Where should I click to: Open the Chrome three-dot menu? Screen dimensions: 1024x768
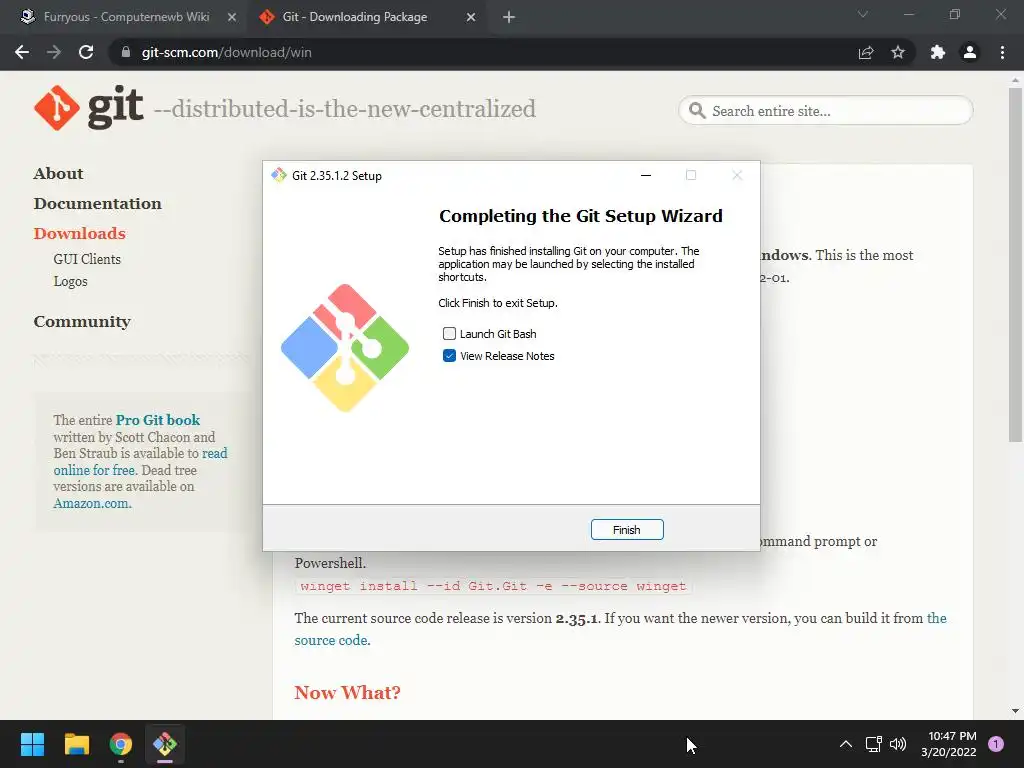click(1002, 52)
